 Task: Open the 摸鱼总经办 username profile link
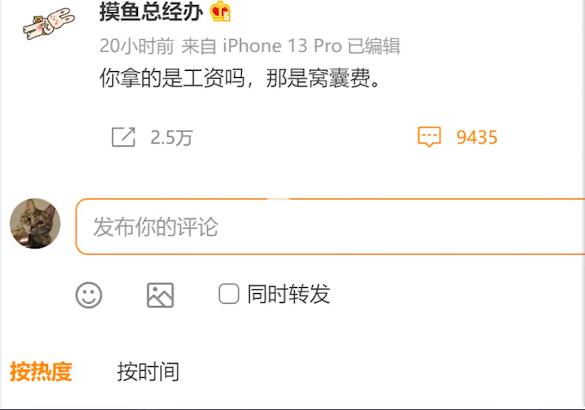pyautogui.click(x=151, y=12)
